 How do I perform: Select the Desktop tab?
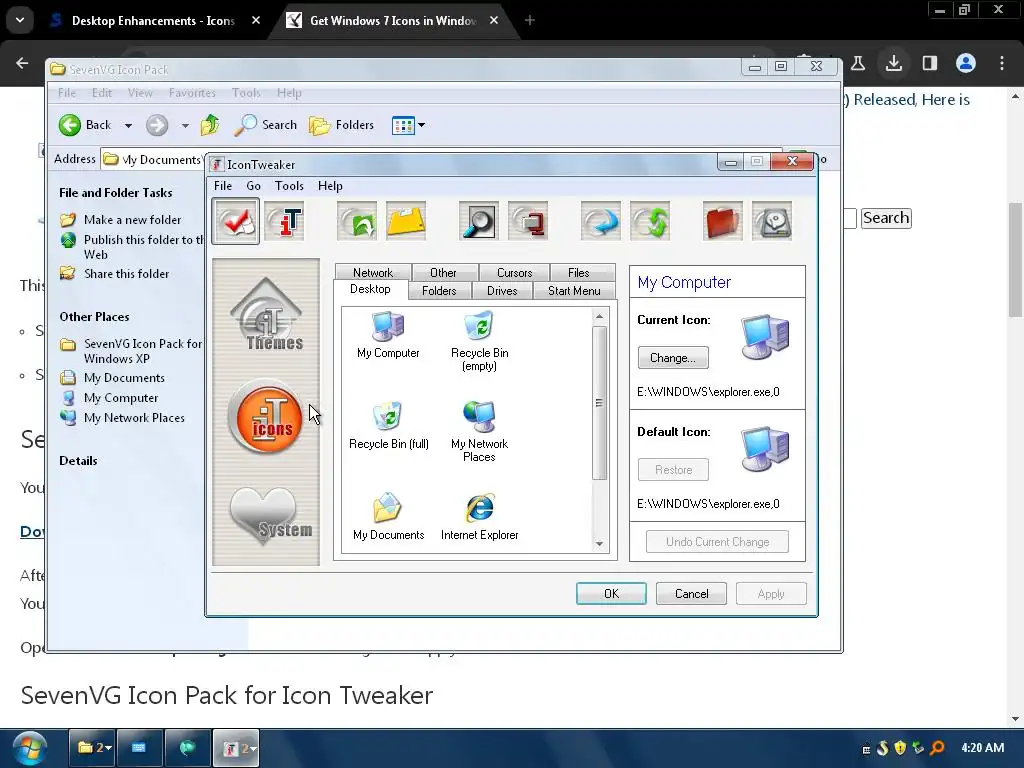click(x=370, y=289)
